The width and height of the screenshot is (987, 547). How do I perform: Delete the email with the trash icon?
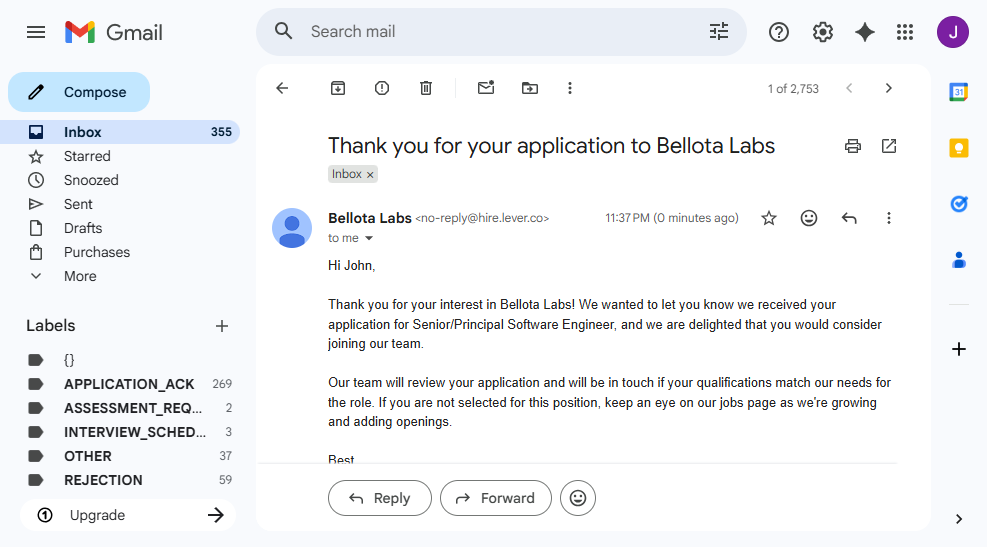(x=426, y=88)
